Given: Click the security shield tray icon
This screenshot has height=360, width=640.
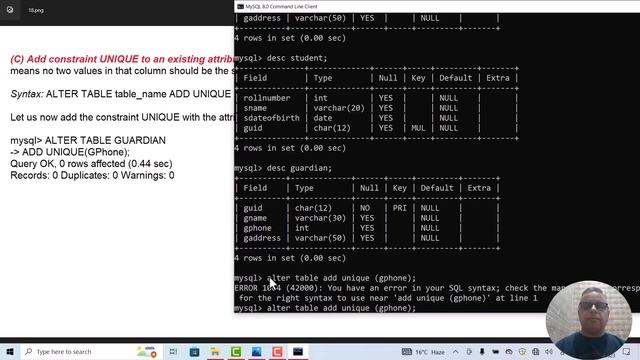Looking at the screenshot, I should pyautogui.click(x=522, y=351).
